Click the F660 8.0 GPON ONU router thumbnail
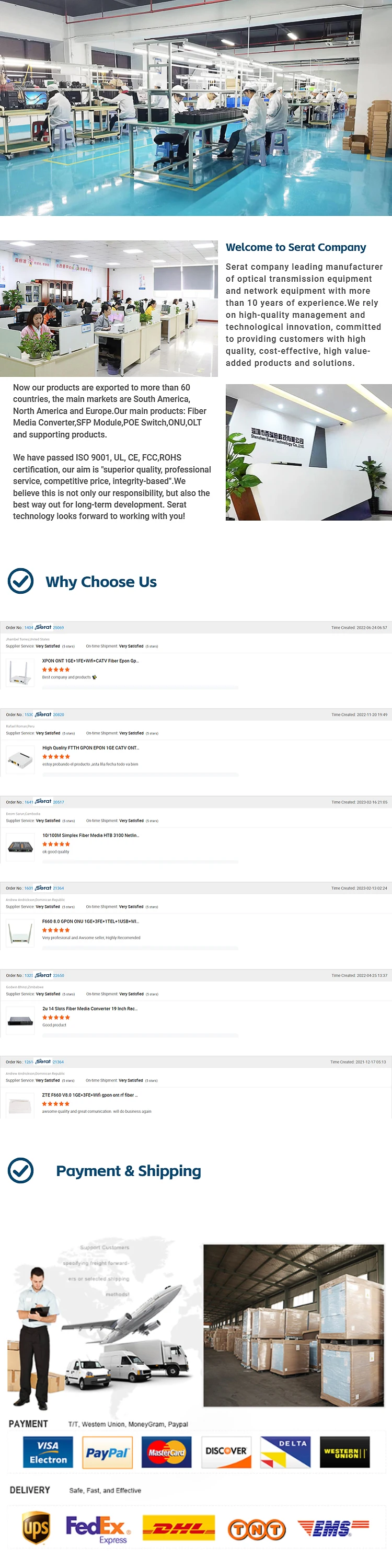The height and width of the screenshot is (1568, 392). pos(20,932)
